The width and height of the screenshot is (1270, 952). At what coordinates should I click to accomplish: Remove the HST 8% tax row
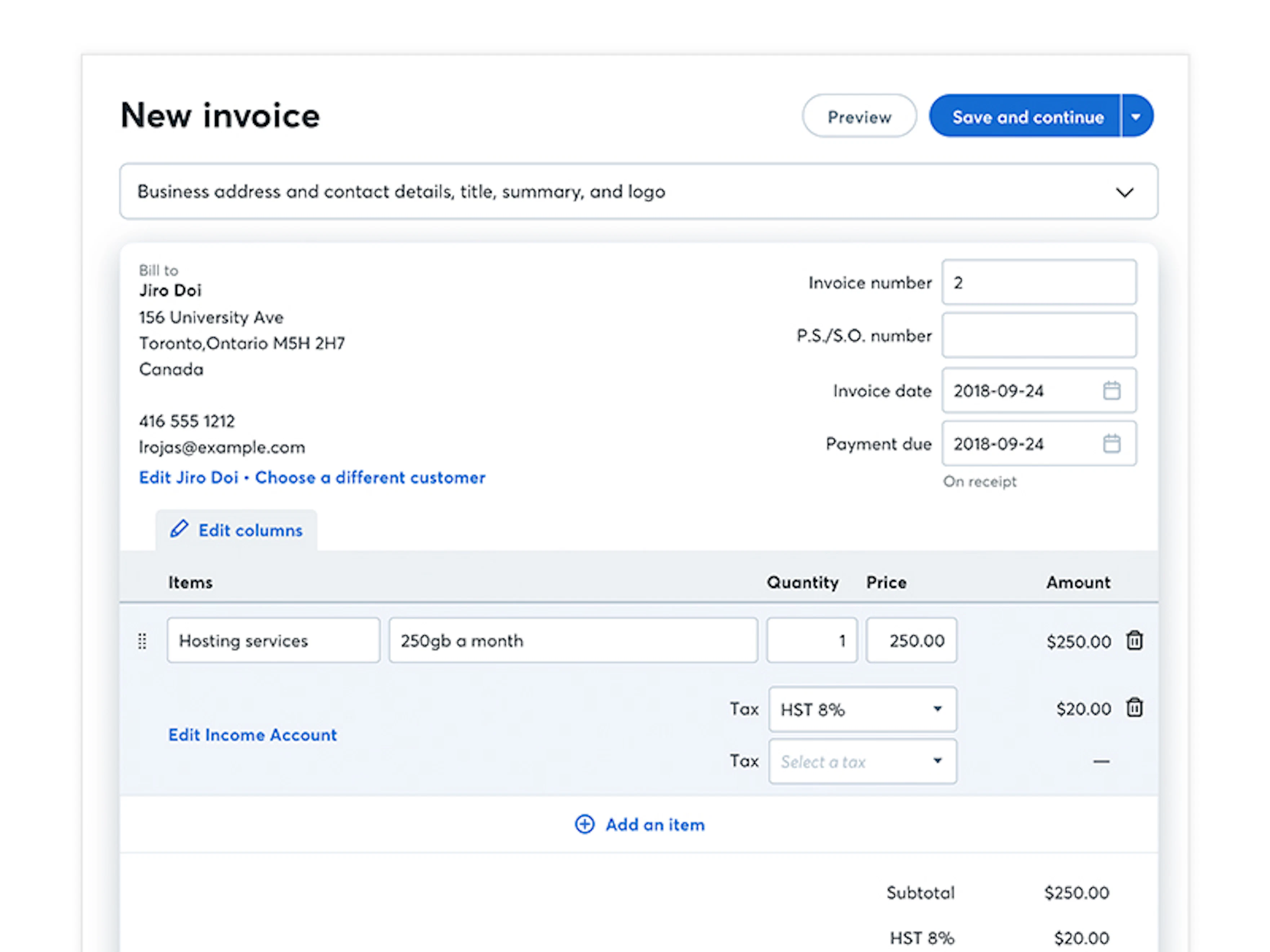click(x=1134, y=708)
